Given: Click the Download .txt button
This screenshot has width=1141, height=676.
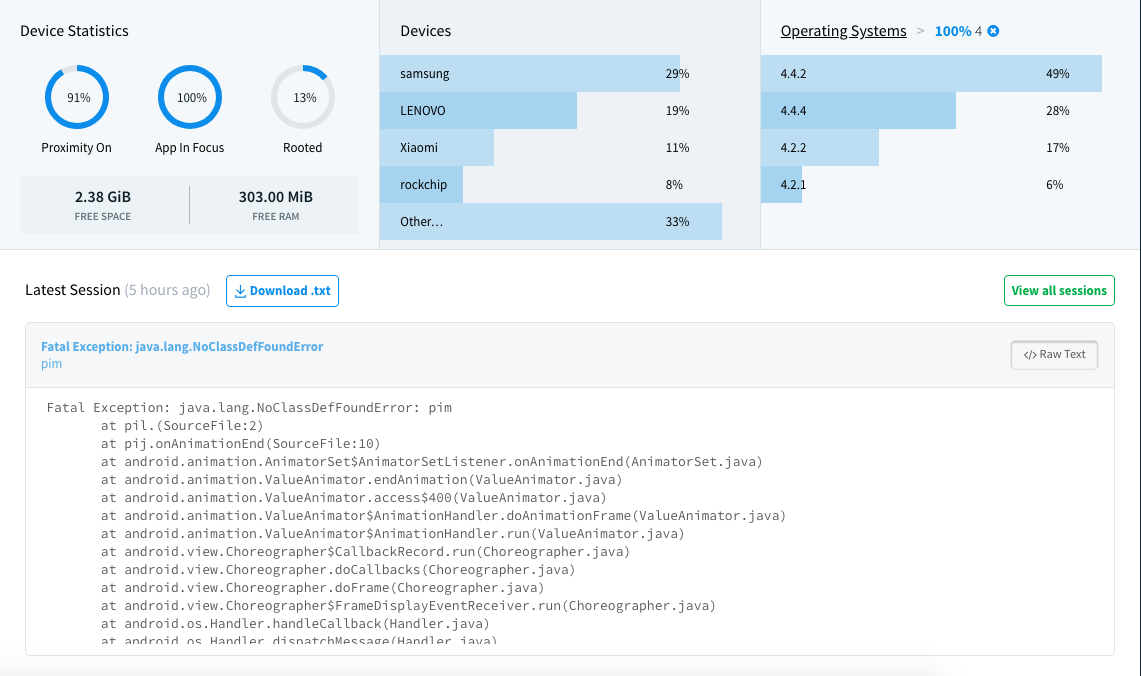Looking at the screenshot, I should point(282,291).
